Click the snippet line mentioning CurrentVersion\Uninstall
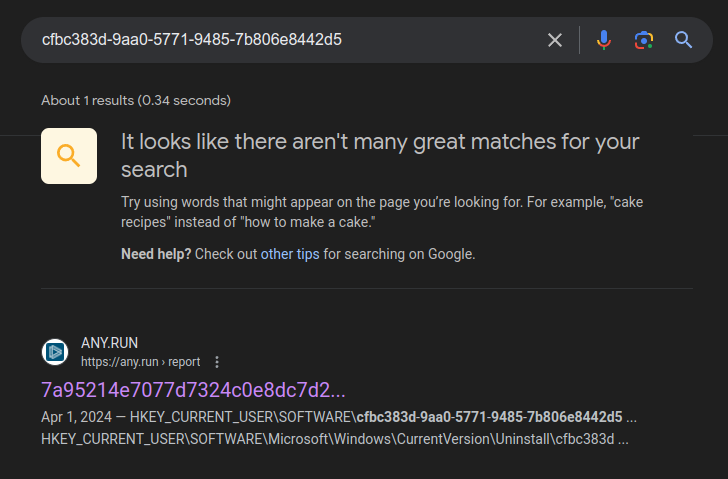728x479 pixels. [x=334, y=439]
